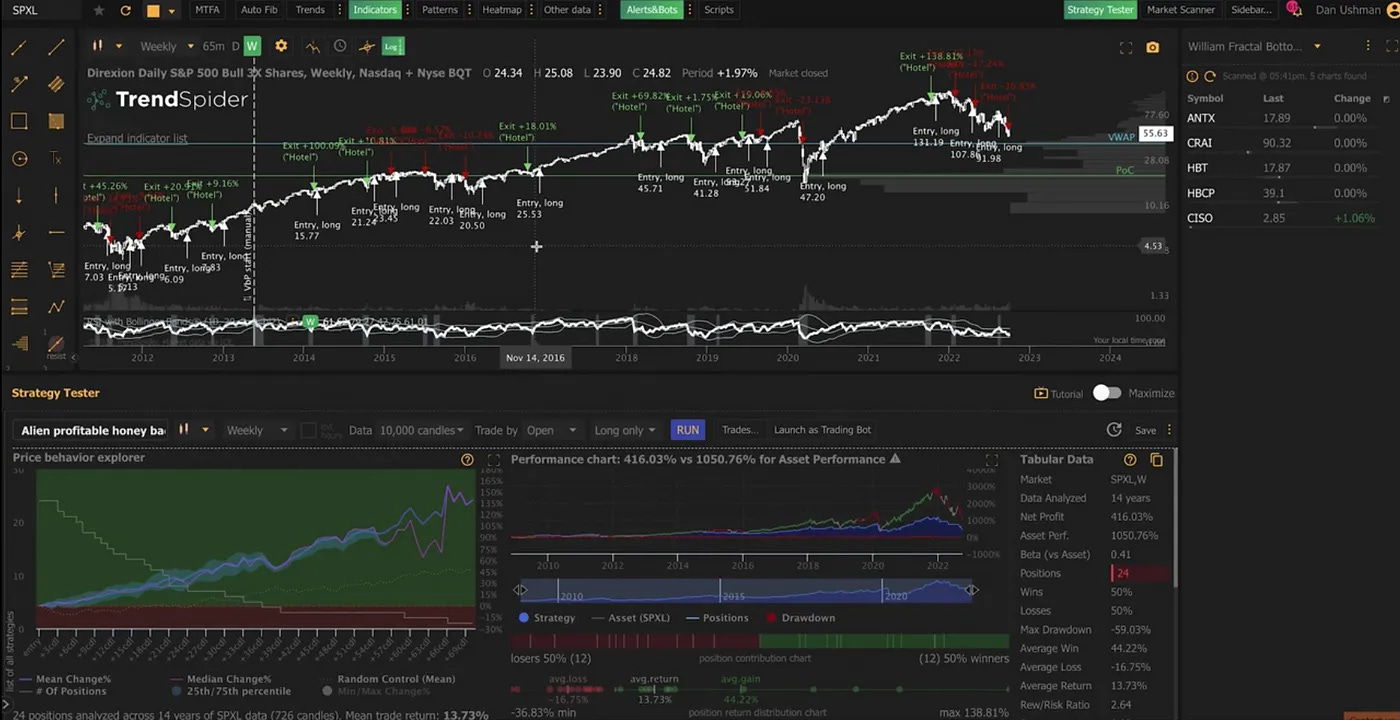This screenshot has height=720, width=1400.
Task: Select the down arrow marker tool
Action: coord(19,196)
